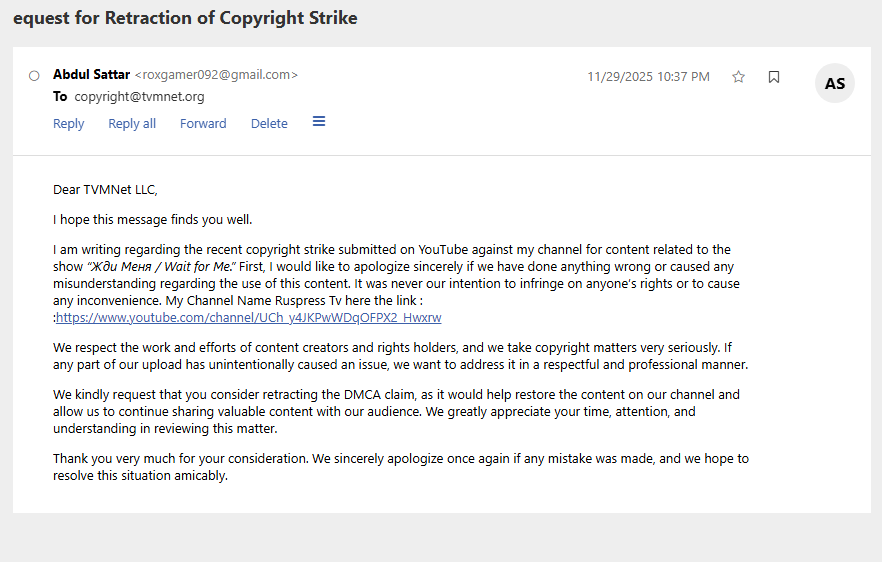
Task: Choose Reply all for this message
Action: 132,123
